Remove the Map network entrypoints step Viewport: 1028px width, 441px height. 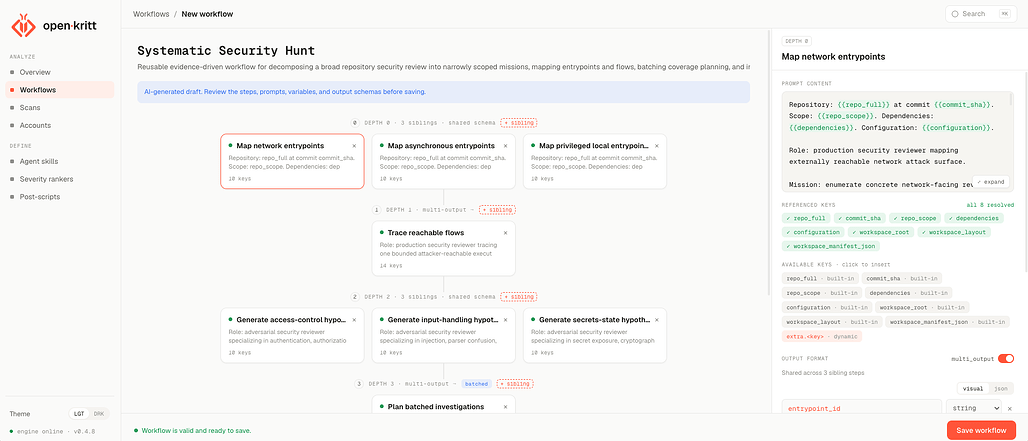pyautogui.click(x=354, y=146)
